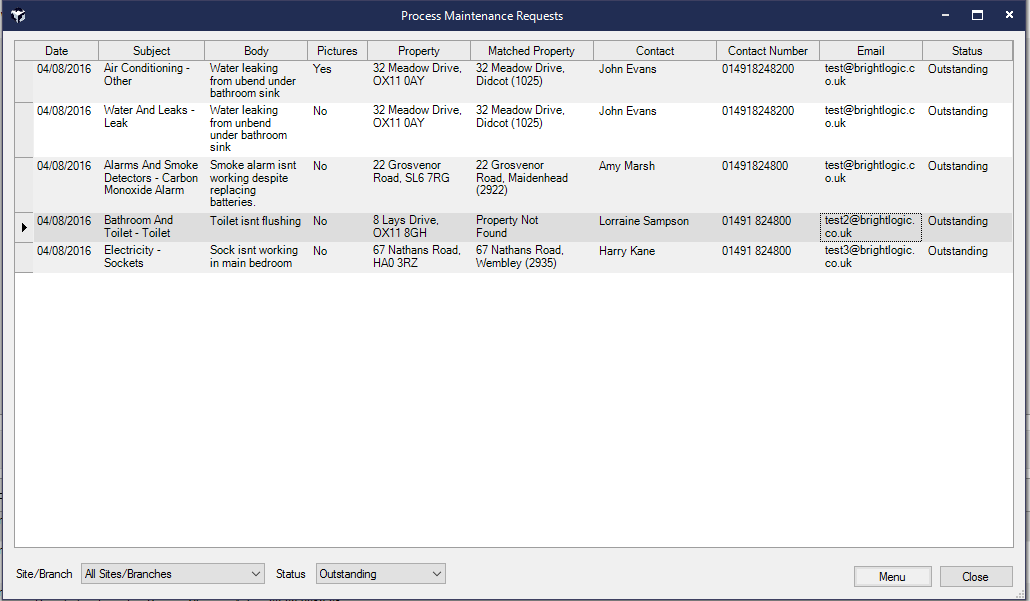Image resolution: width=1030 pixels, height=601 pixels.
Task: Click the Property Not Found cell
Action: (x=530, y=227)
